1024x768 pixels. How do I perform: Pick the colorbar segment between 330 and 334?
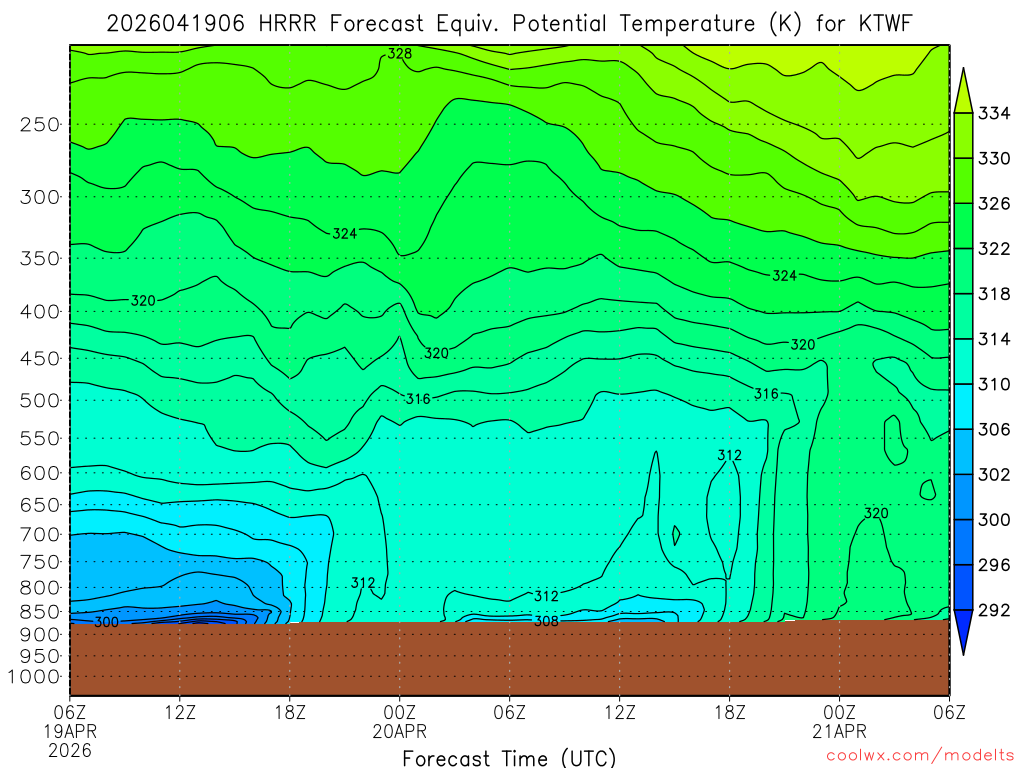963,136
